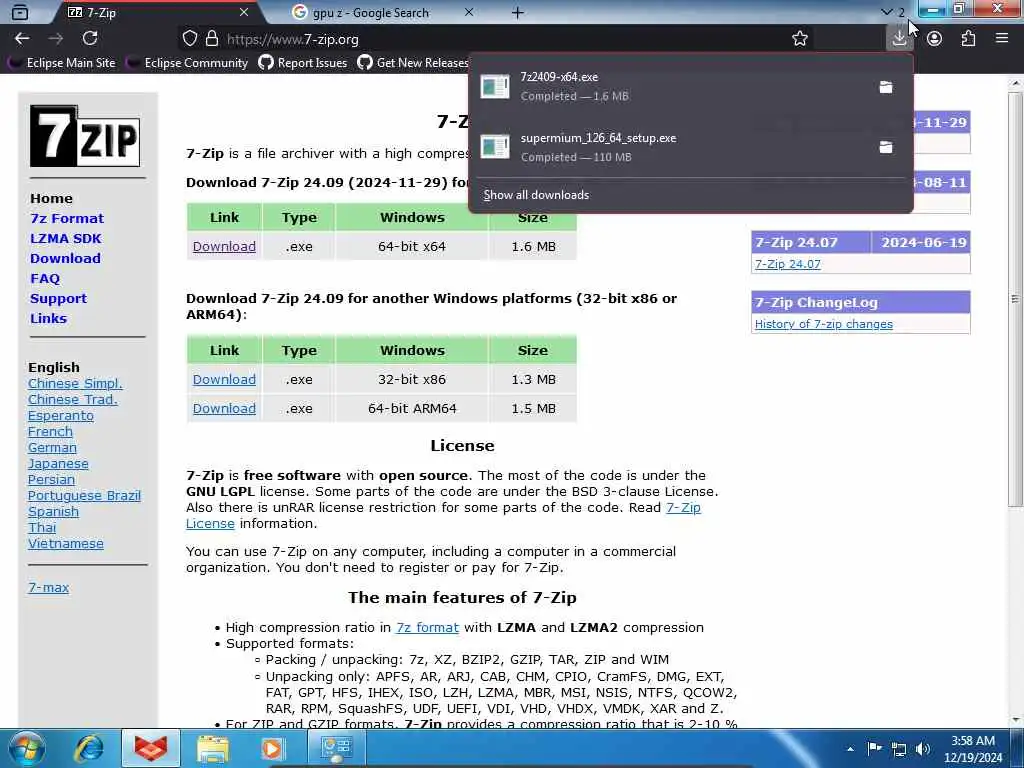Switch language to French
1024x768 pixels.
pyautogui.click(x=50, y=431)
